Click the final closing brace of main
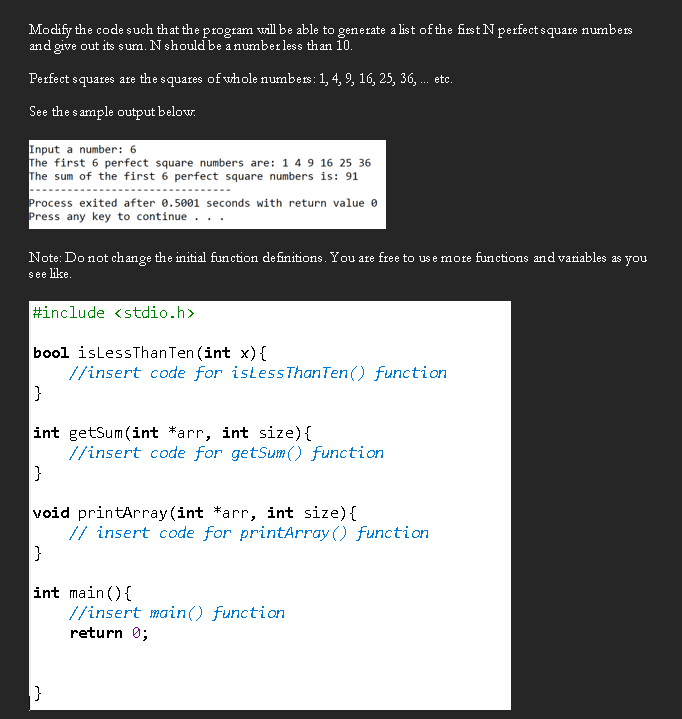This screenshot has height=719, width=682. [x=38, y=693]
